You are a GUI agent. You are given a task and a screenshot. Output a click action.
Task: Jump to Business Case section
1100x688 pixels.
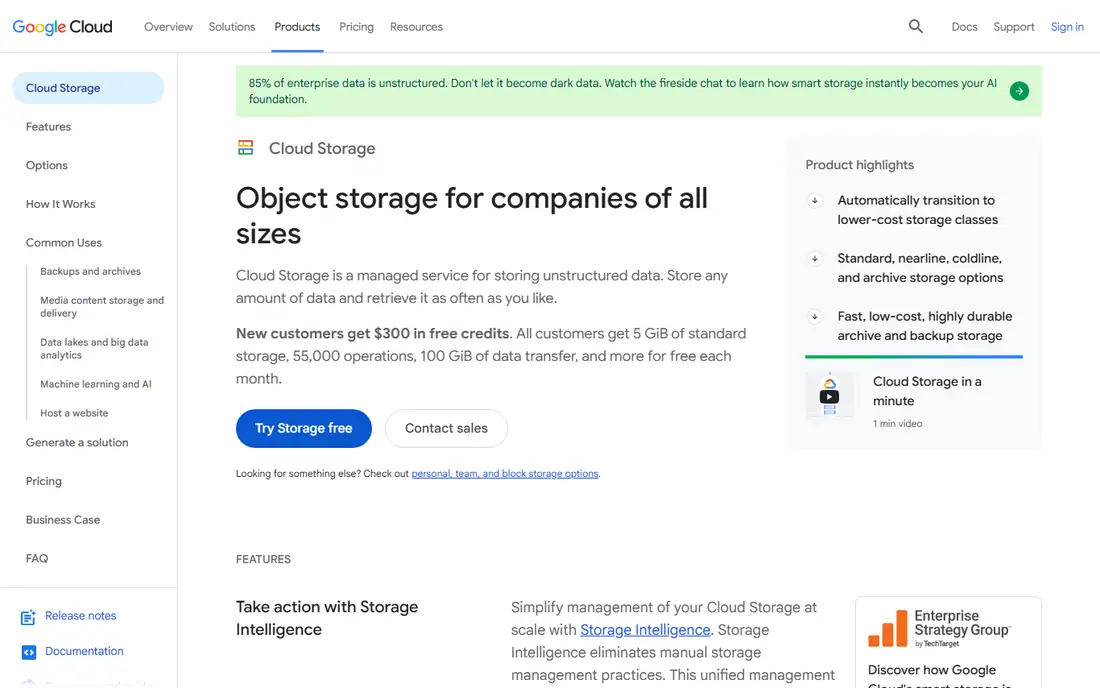pos(63,520)
